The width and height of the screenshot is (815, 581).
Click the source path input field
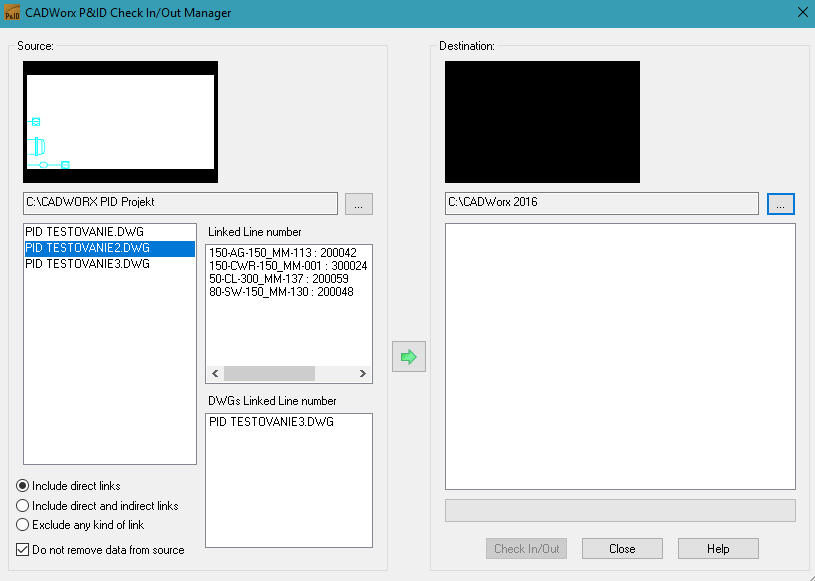click(x=180, y=203)
